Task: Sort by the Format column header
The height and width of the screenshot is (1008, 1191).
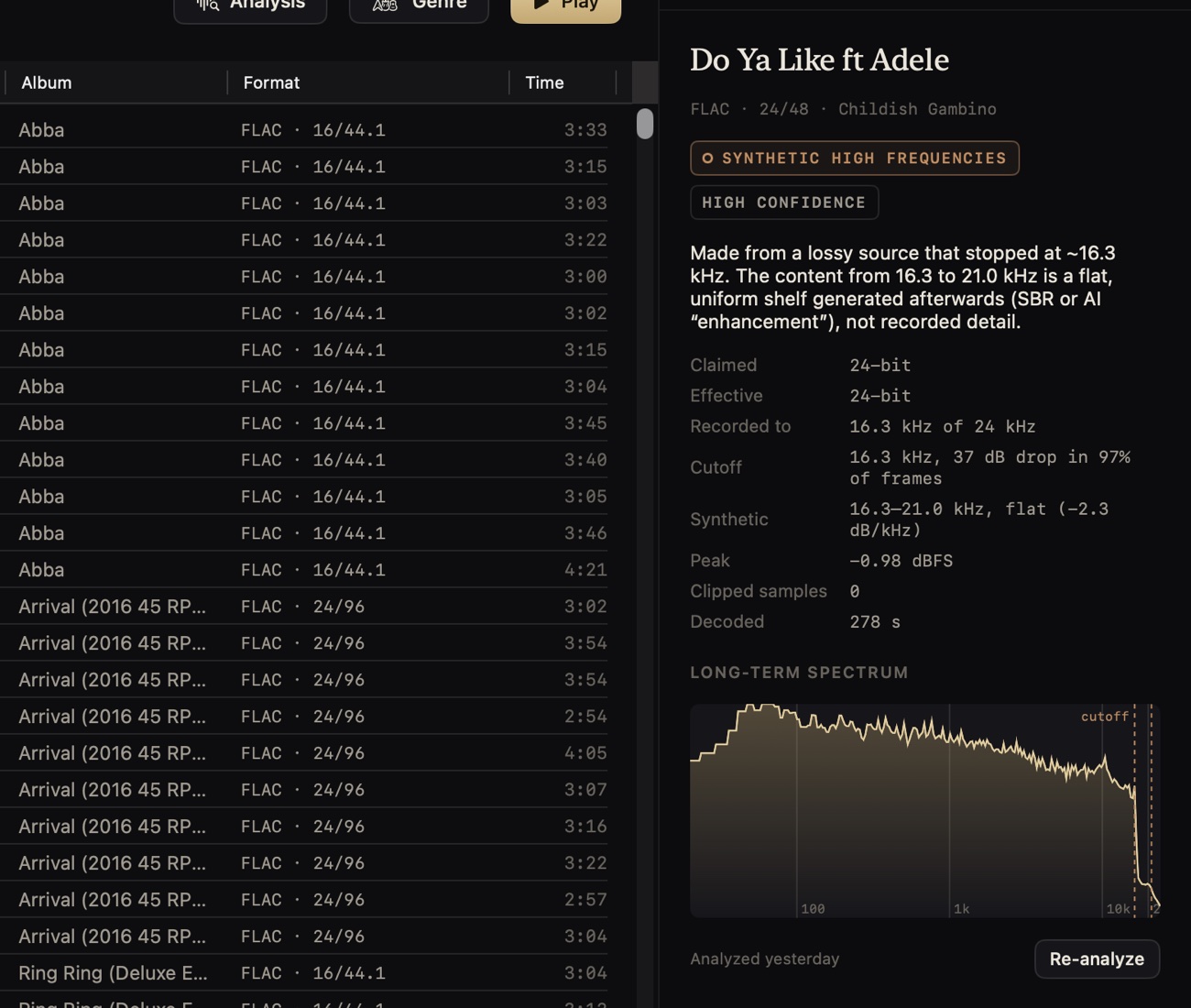Action: (368, 82)
